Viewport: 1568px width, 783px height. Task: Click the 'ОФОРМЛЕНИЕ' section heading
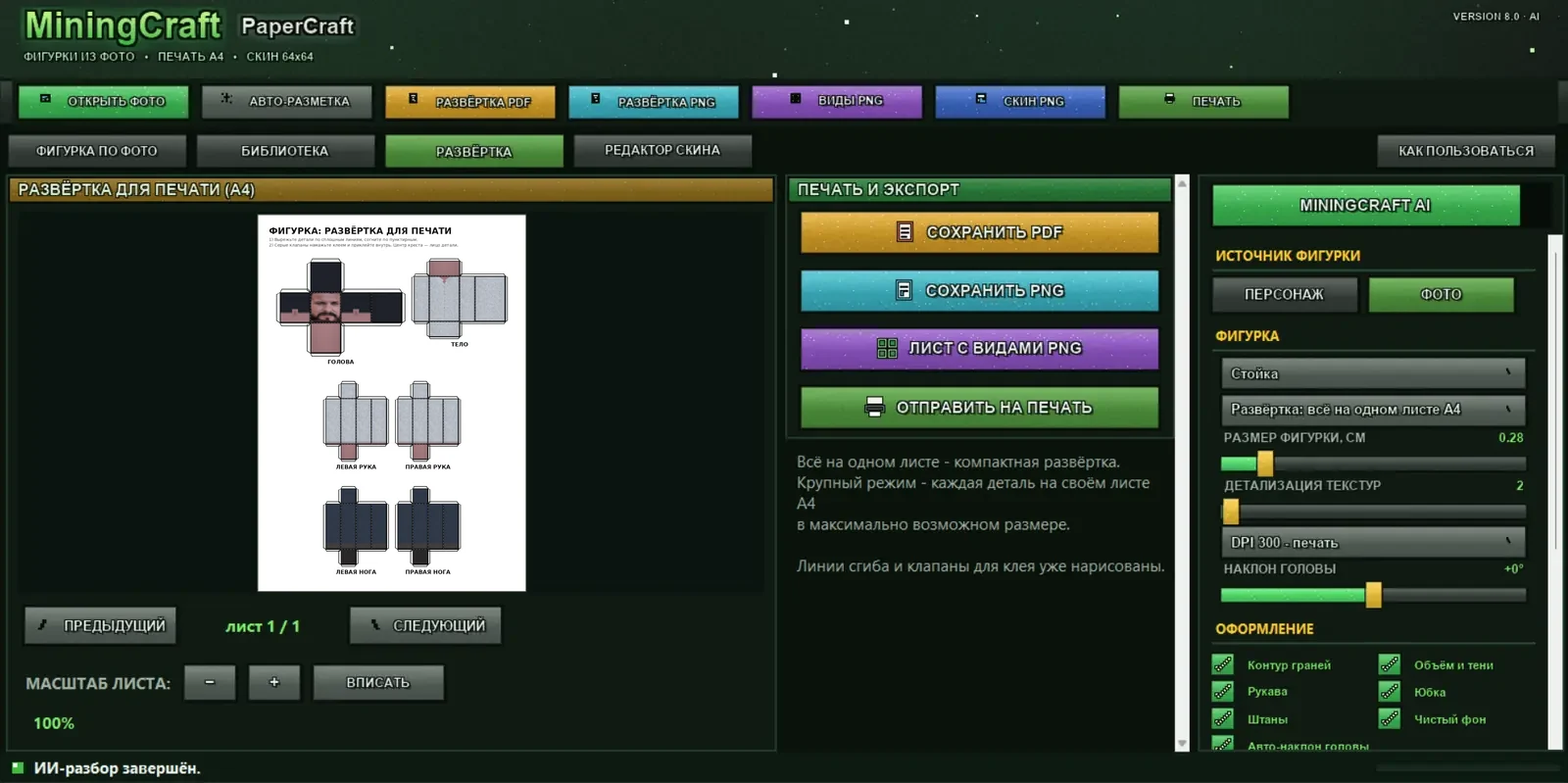click(1264, 629)
